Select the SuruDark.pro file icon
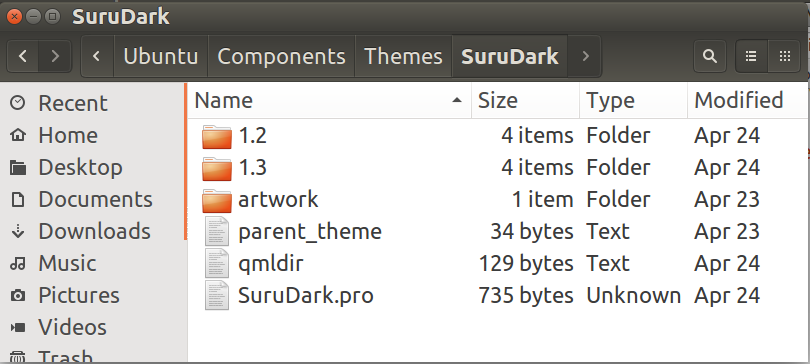This screenshot has width=810, height=364. point(216,295)
